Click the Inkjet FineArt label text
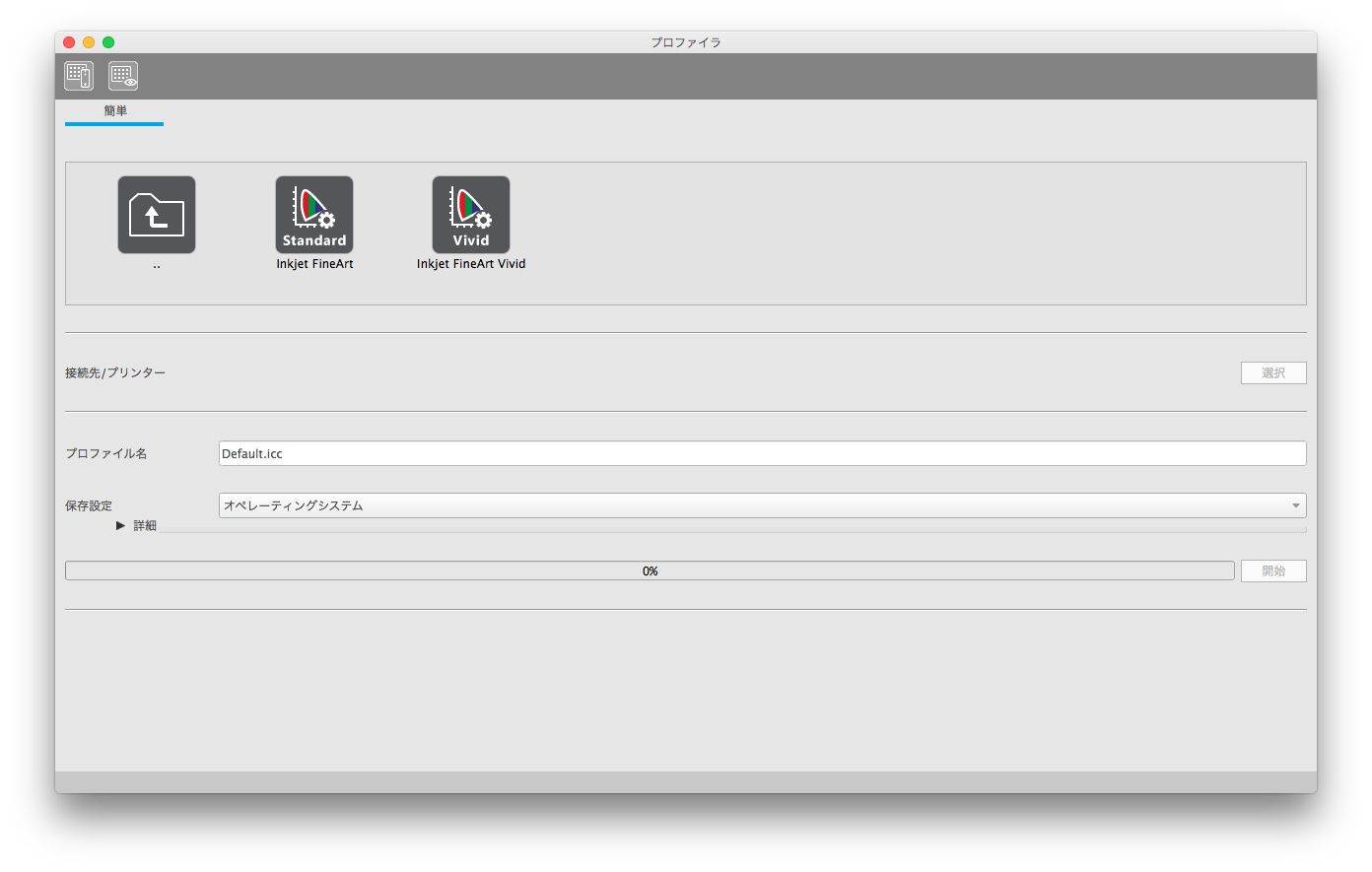 [314, 264]
